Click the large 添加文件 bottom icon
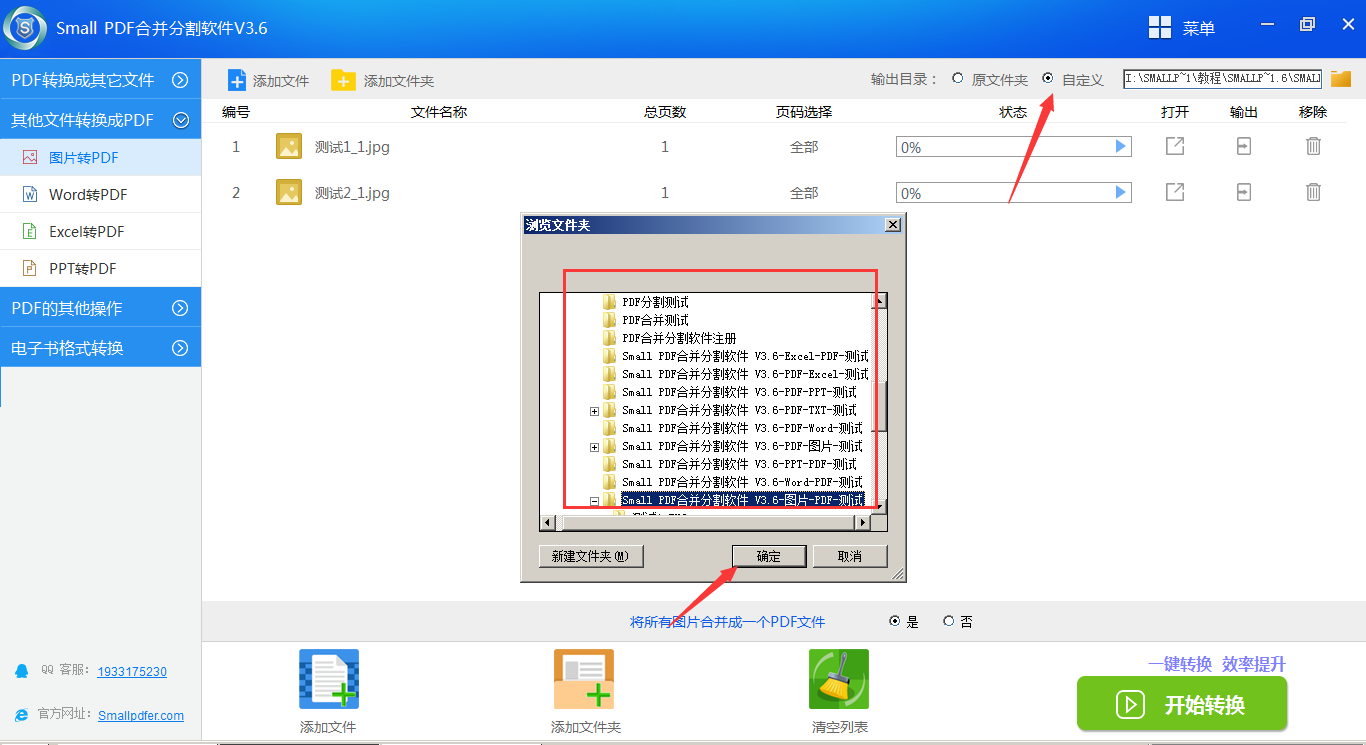The width and height of the screenshot is (1366, 745). tap(329, 679)
